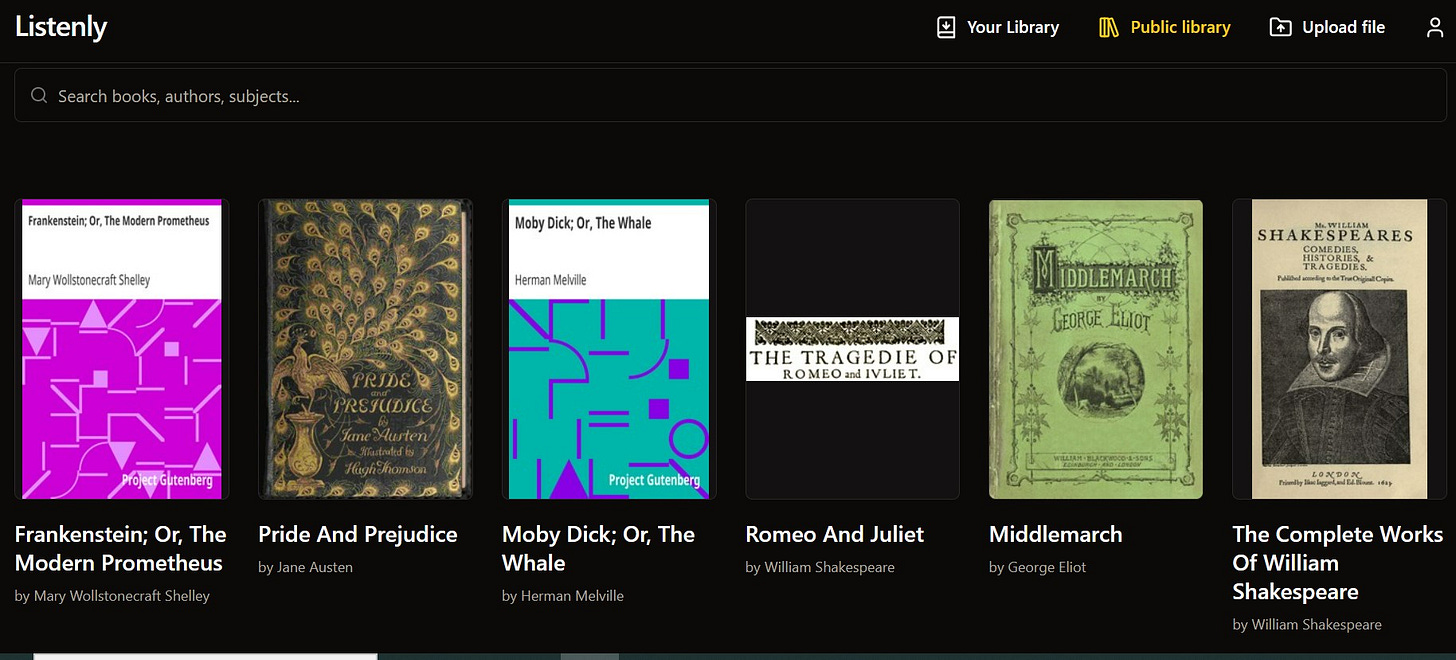The image size is (1456, 660).
Task: Click the search magnifier icon
Action: (39, 96)
